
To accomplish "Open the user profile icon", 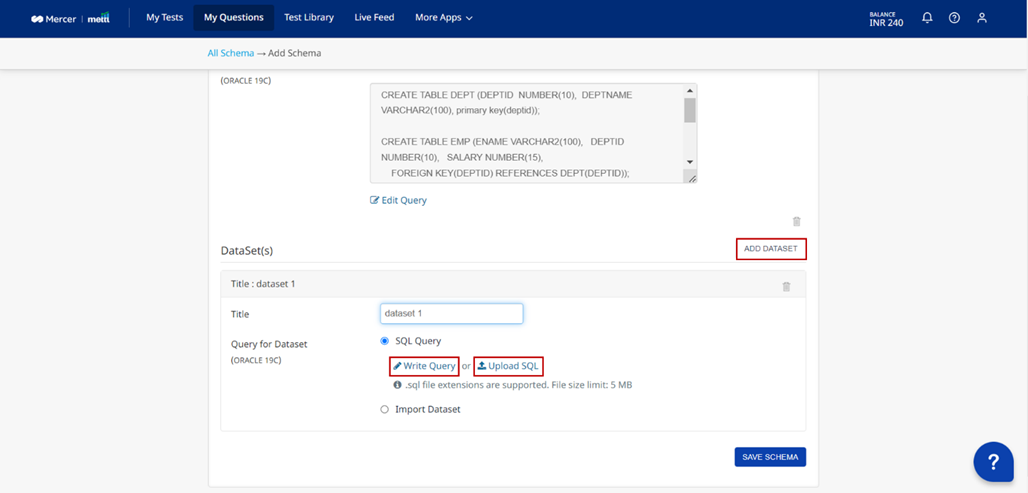I will point(981,18).
